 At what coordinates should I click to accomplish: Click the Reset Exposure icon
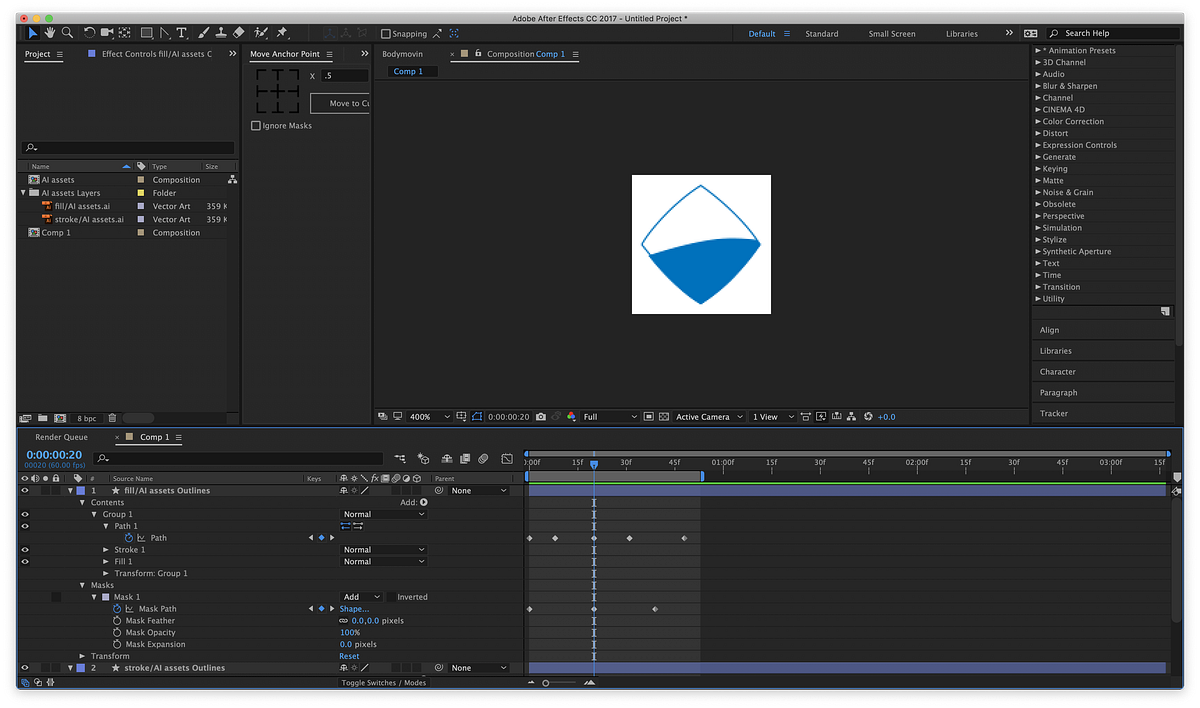868,417
